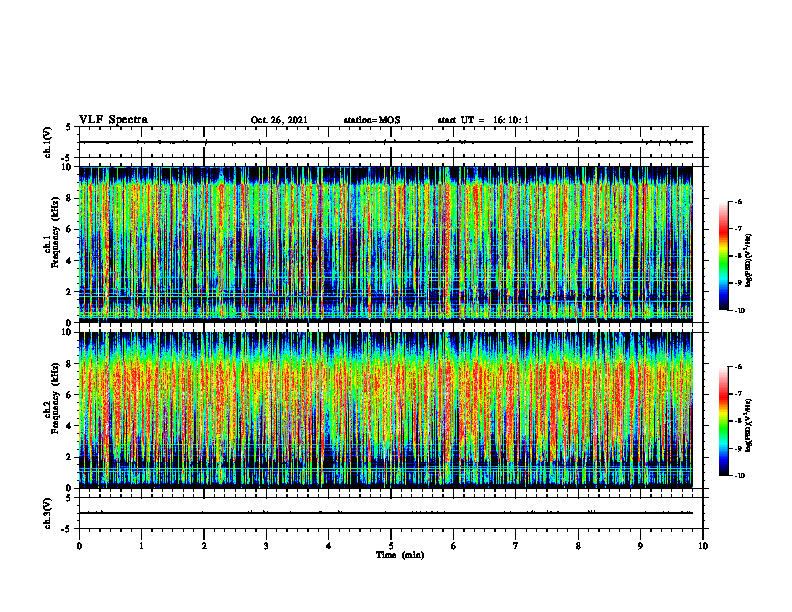
Task: Click the "7" tick on the time axis
Action: point(516,546)
